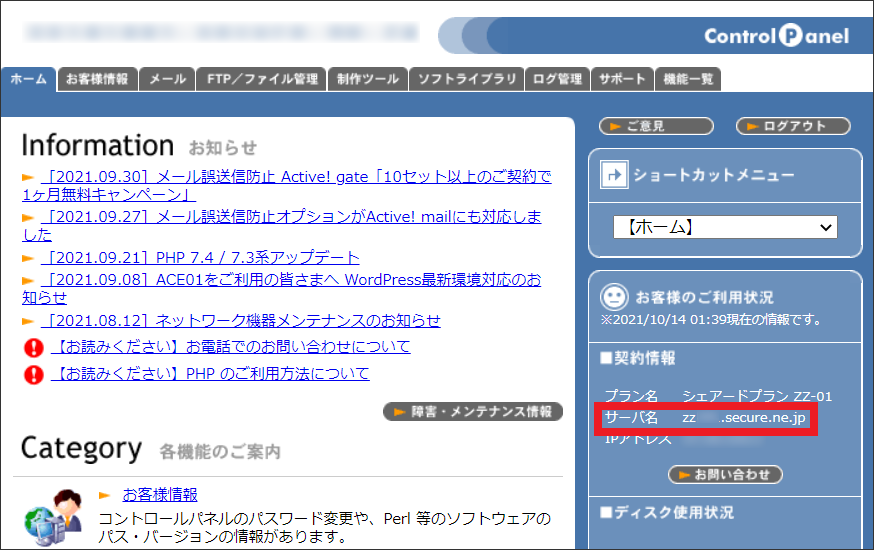Image resolution: width=874 pixels, height=550 pixels.
Task: Click the ご意見 button
Action: 656,126
